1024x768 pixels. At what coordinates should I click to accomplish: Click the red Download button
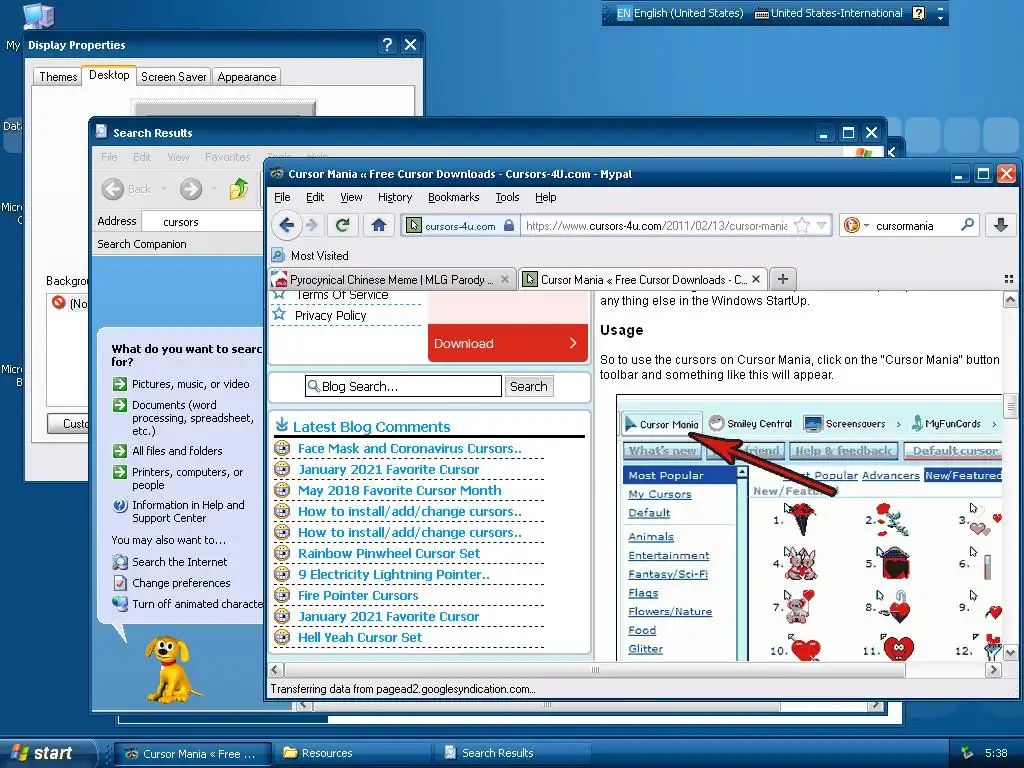tap(507, 343)
